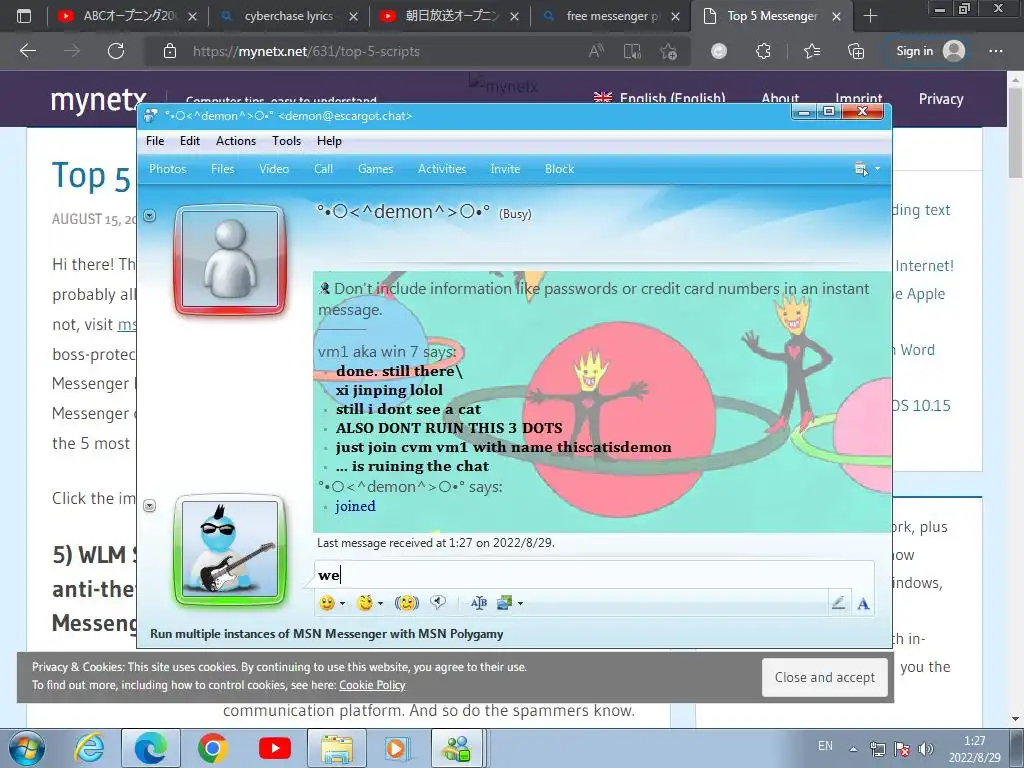Click the mynetx site logo
This screenshot has height=768, width=1024.
point(98,100)
